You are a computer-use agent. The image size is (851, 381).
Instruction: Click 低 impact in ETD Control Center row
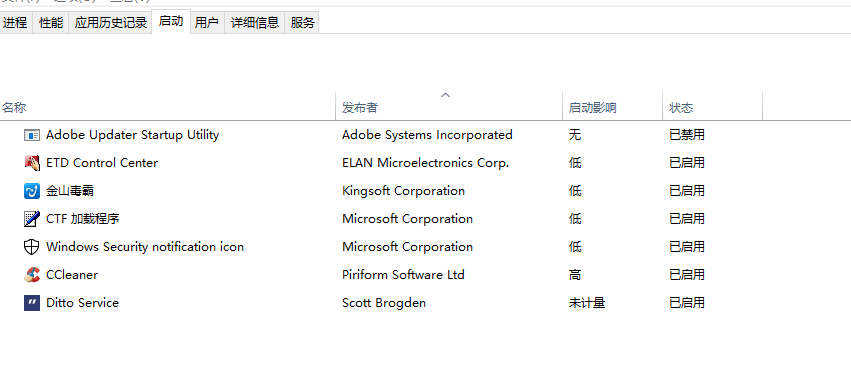tap(575, 163)
